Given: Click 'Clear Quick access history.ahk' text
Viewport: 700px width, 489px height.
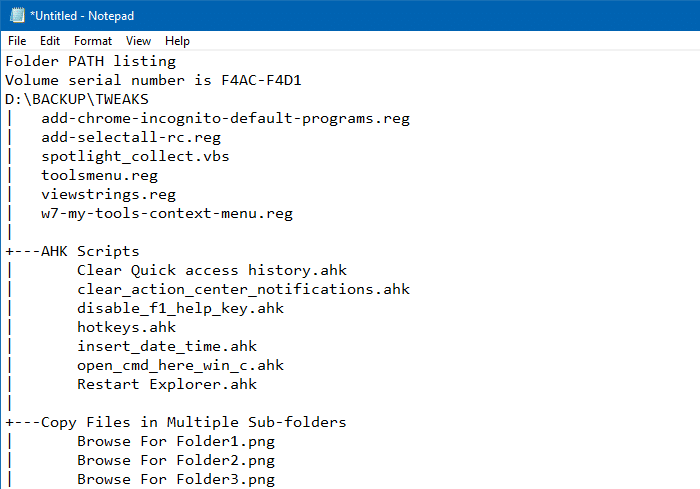Looking at the screenshot, I should click(211, 271).
